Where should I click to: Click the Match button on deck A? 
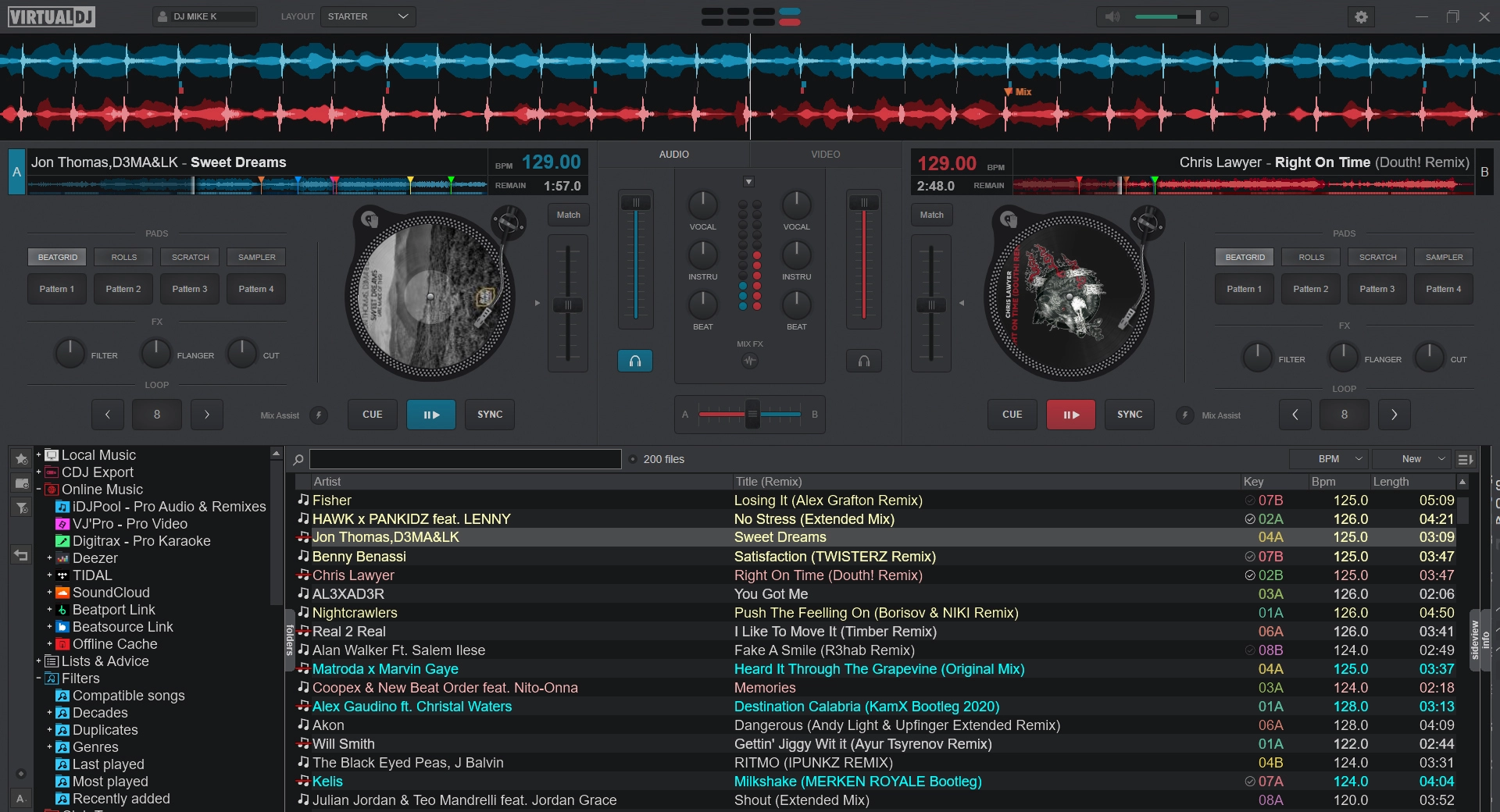[x=568, y=215]
